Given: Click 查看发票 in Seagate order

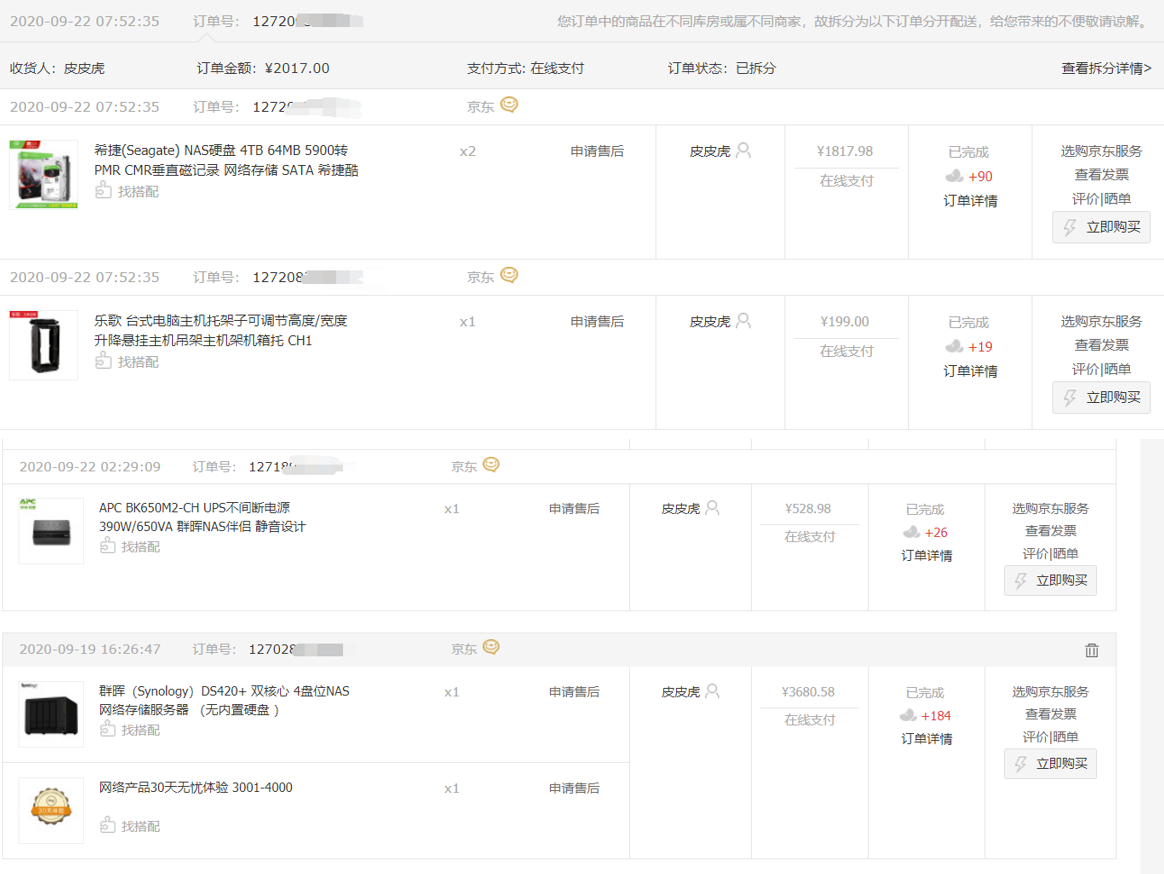Looking at the screenshot, I should (1102, 175).
